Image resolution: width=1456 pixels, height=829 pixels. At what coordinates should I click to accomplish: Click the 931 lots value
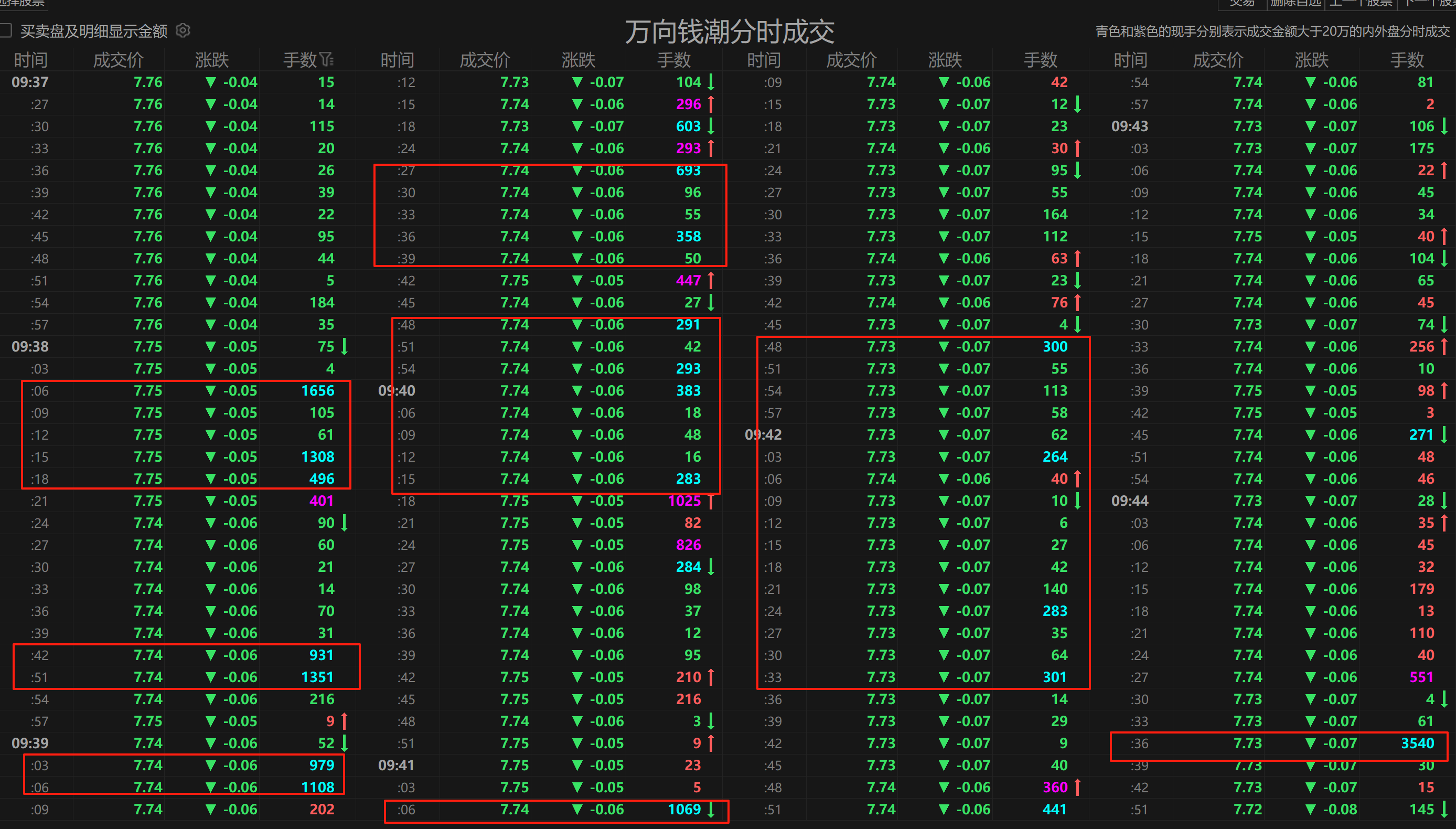(322, 655)
